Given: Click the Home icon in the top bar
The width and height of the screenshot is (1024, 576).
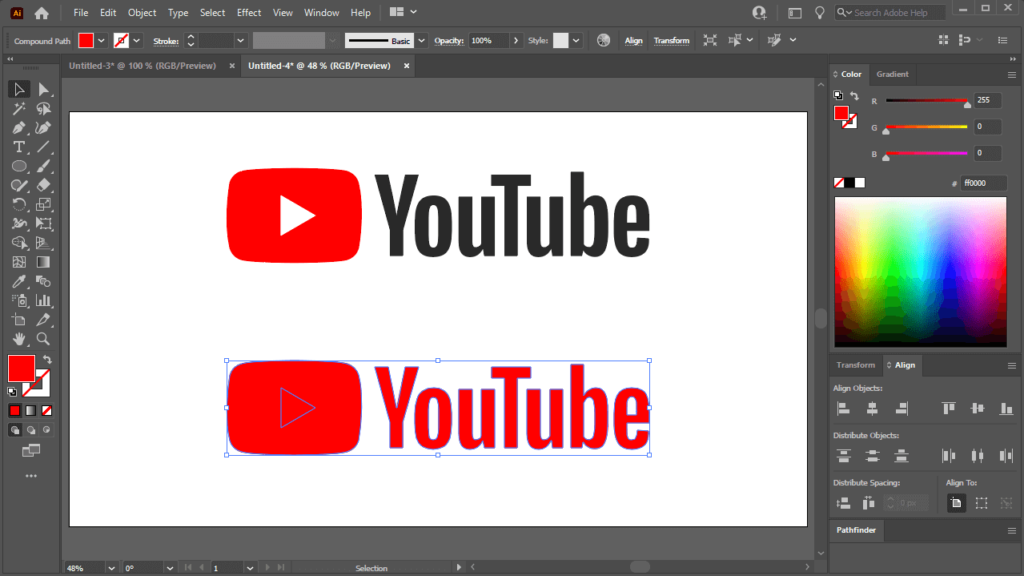Looking at the screenshot, I should (x=41, y=13).
